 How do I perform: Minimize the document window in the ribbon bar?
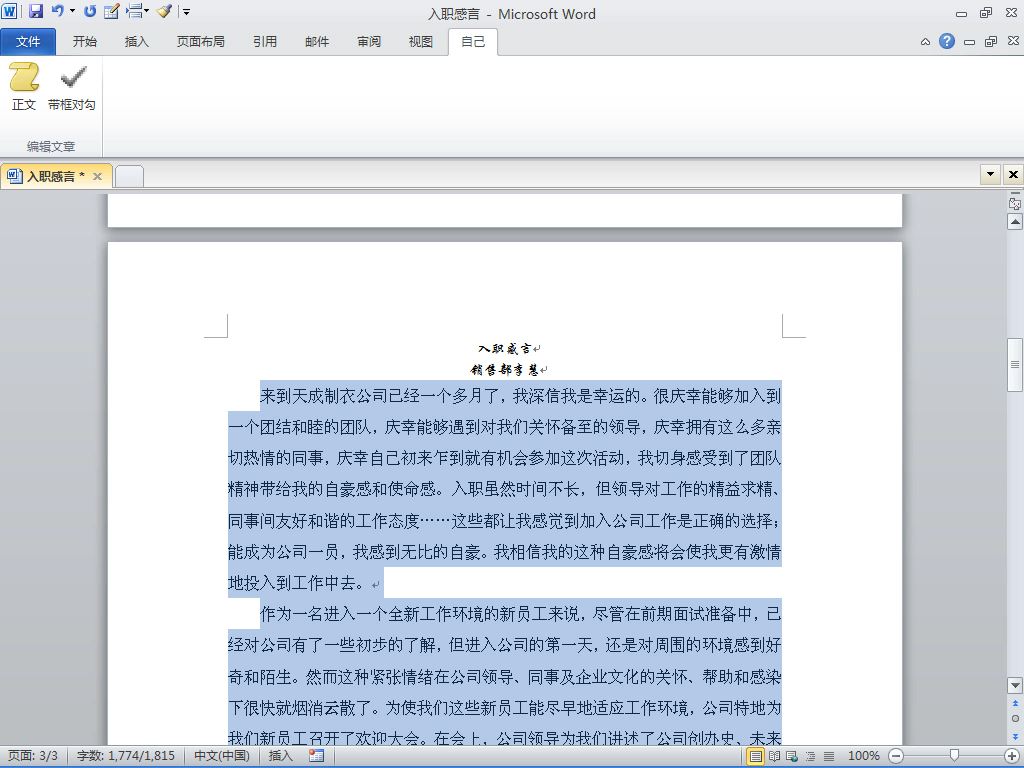point(970,42)
